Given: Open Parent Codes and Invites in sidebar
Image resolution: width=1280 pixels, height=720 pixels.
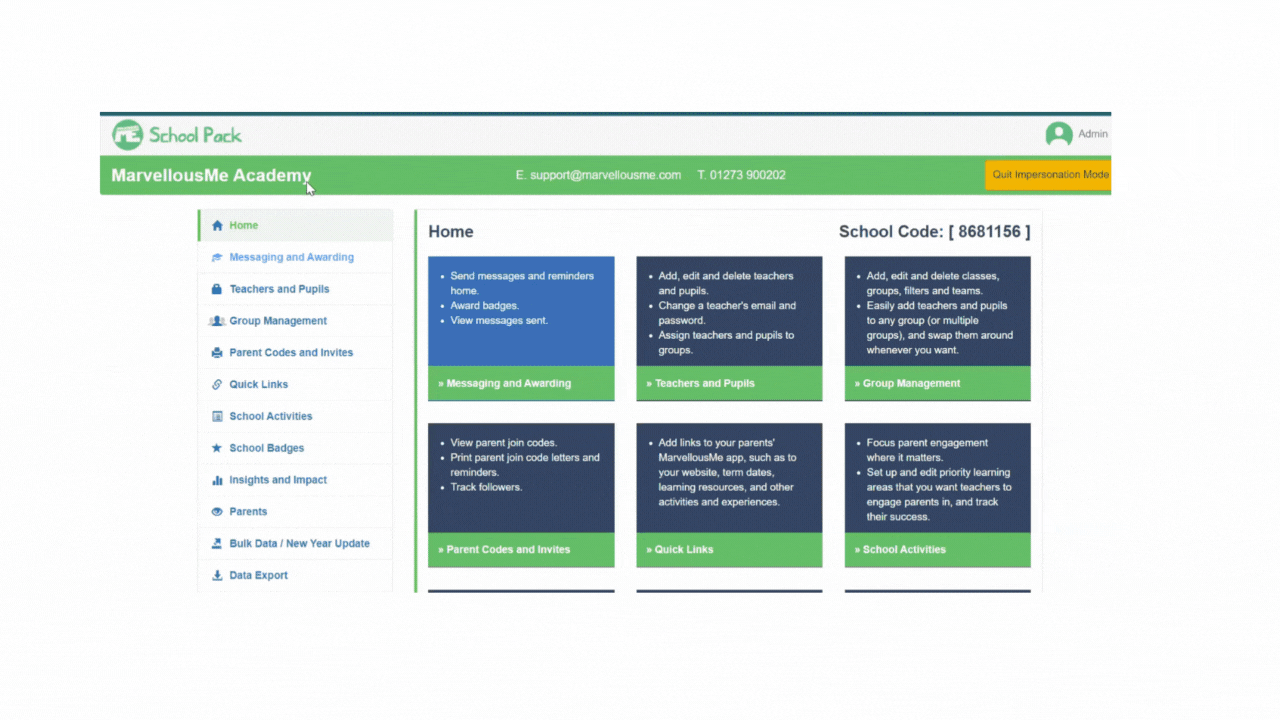Looking at the screenshot, I should [291, 353].
